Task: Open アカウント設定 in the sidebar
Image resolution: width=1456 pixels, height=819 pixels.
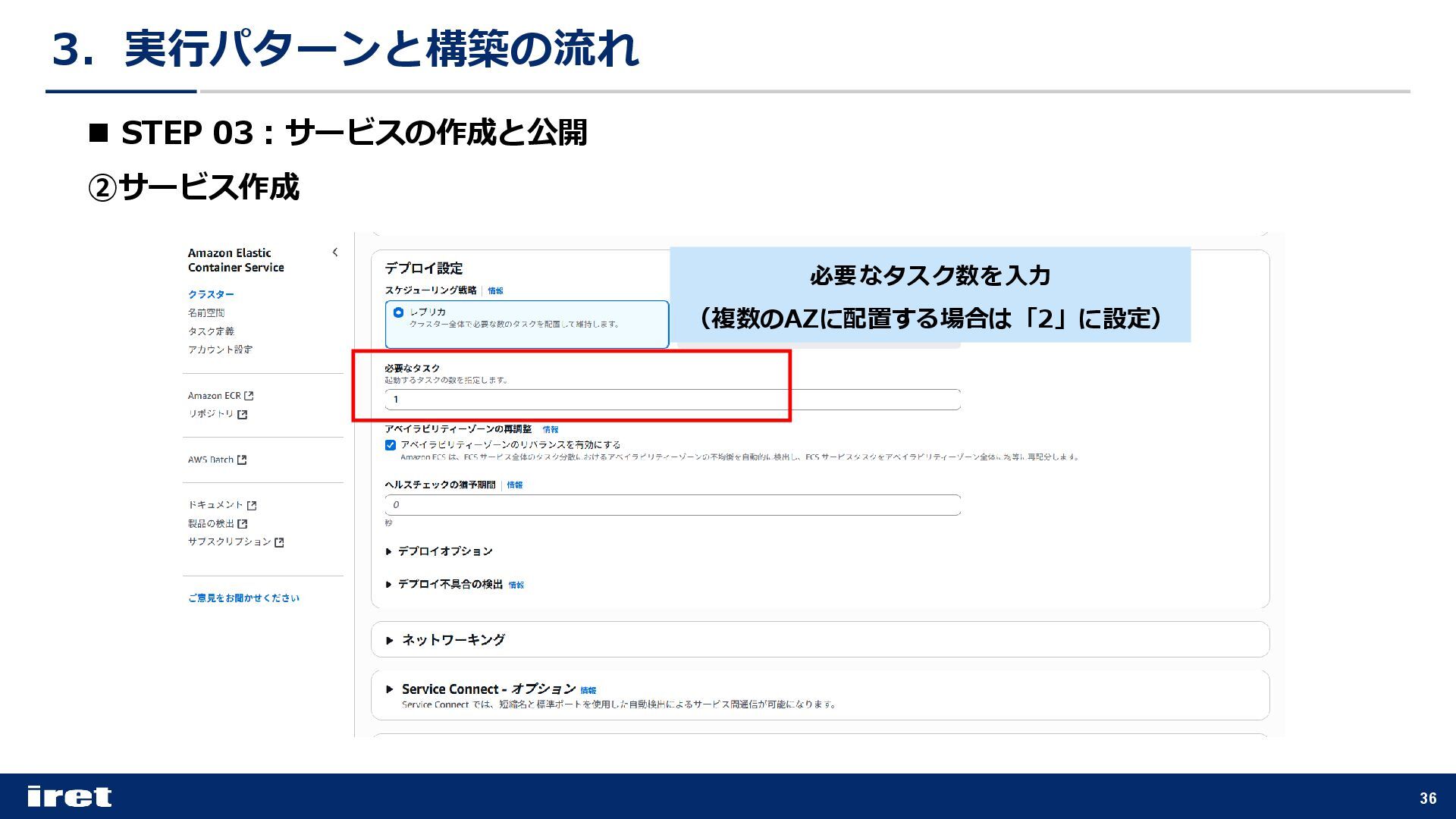Action: [220, 350]
